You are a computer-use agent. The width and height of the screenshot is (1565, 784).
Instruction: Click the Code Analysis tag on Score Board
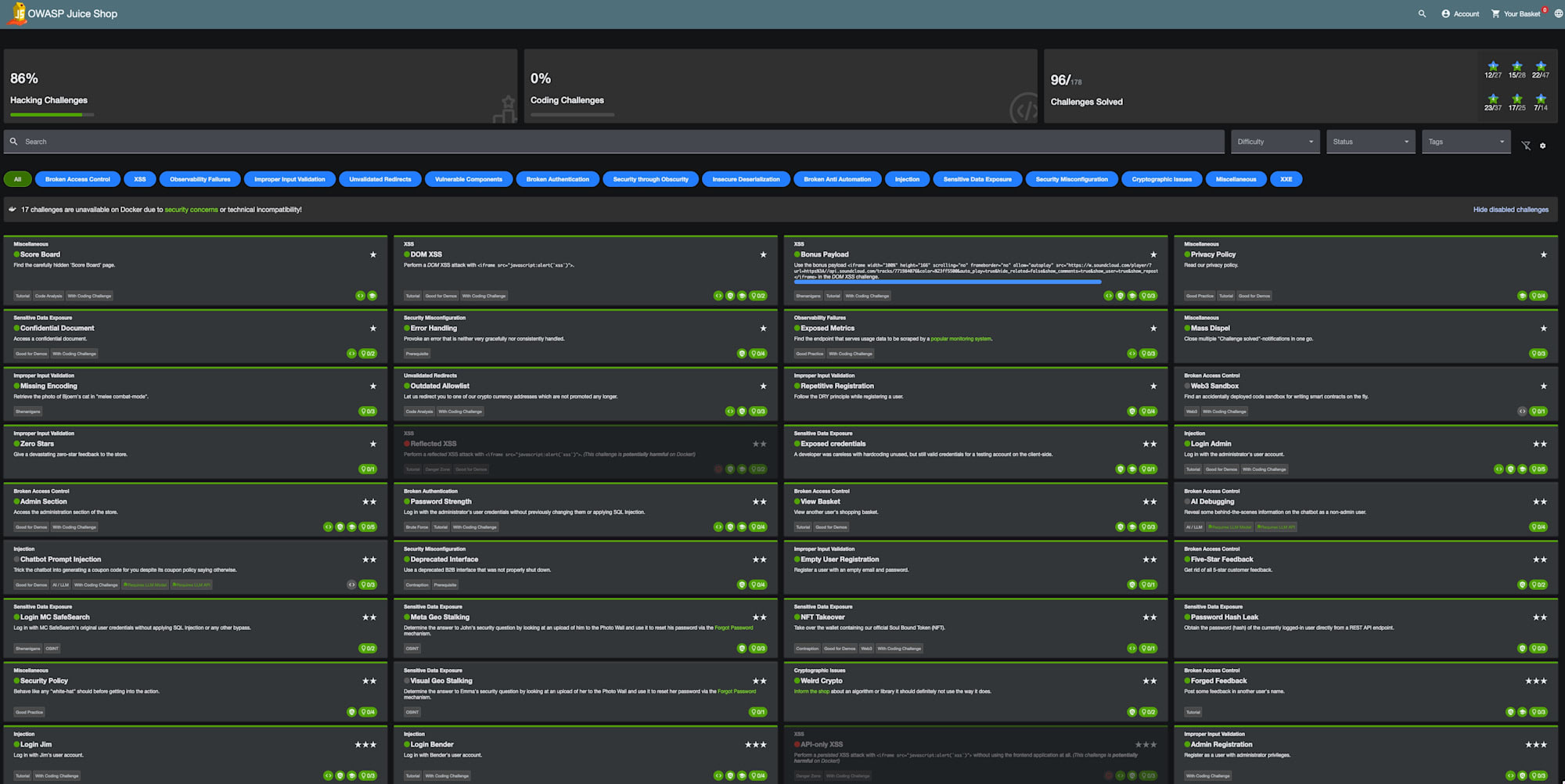(49, 296)
